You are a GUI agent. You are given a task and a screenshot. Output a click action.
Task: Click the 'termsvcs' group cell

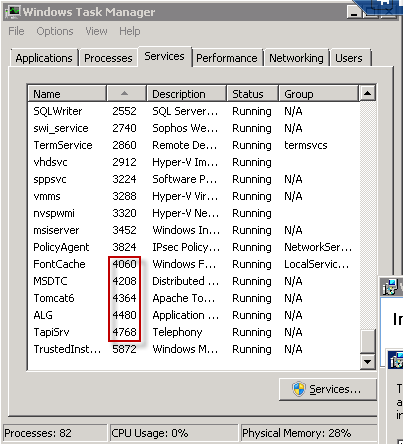tap(306, 145)
